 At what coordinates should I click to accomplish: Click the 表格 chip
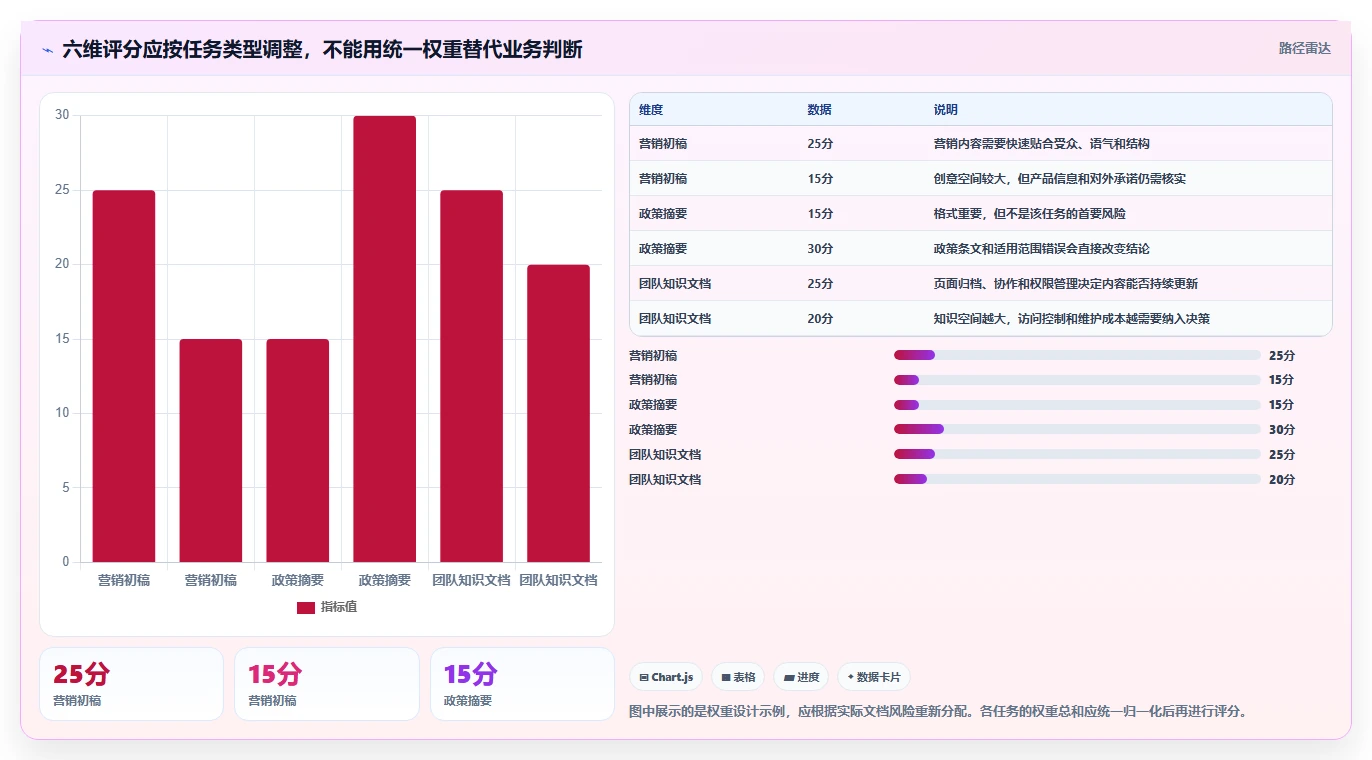pyautogui.click(x=738, y=677)
